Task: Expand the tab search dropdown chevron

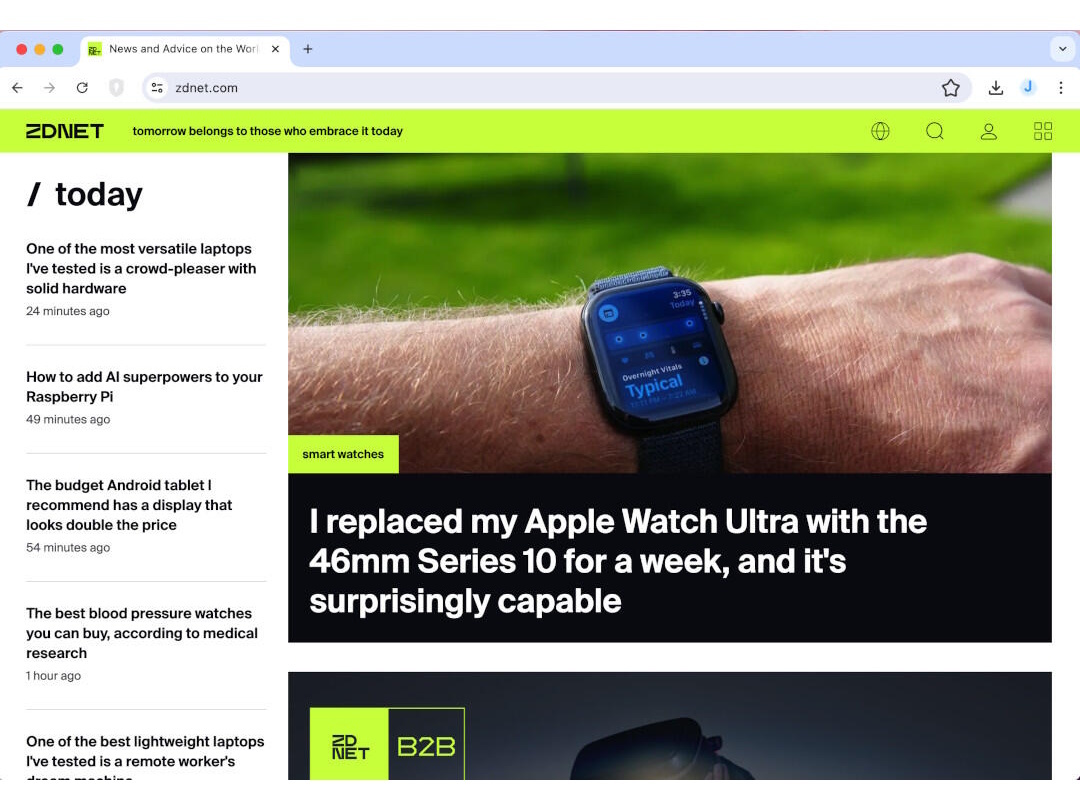Action: point(1062,49)
